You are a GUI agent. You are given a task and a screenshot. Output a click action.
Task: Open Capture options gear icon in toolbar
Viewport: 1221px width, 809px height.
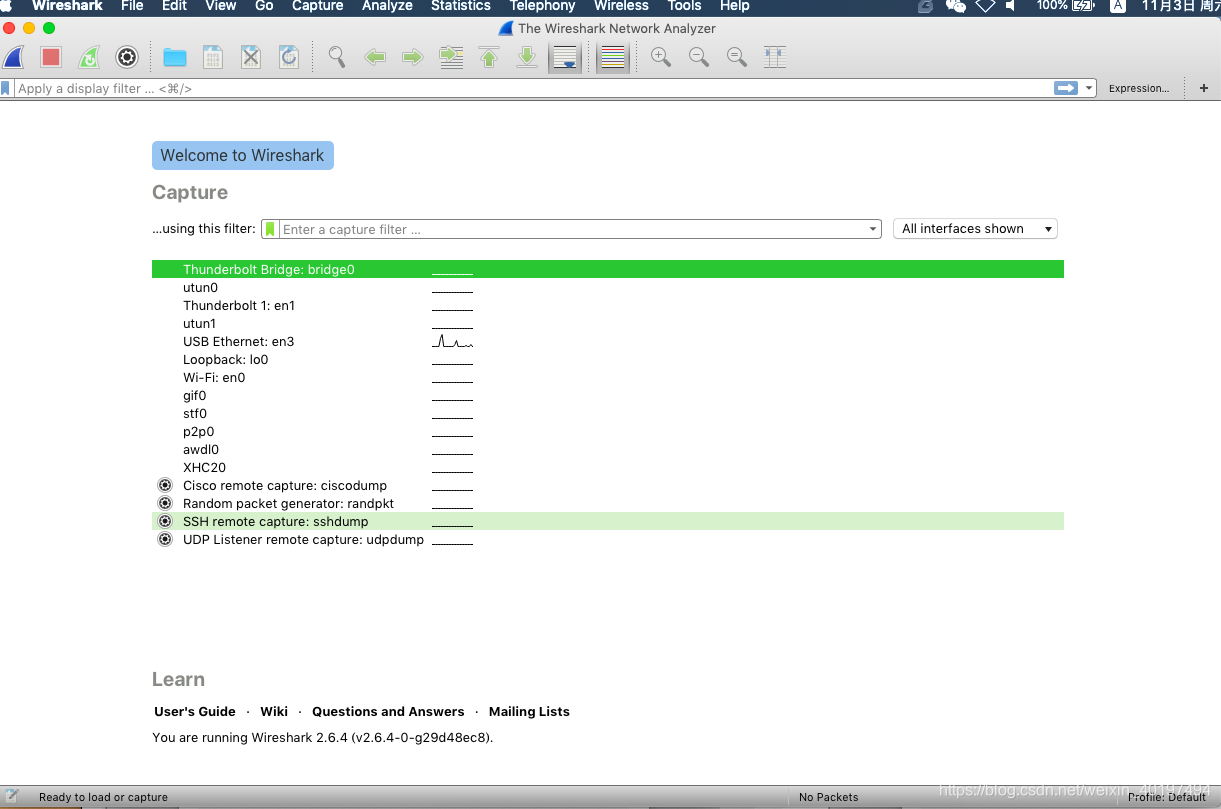coord(127,57)
